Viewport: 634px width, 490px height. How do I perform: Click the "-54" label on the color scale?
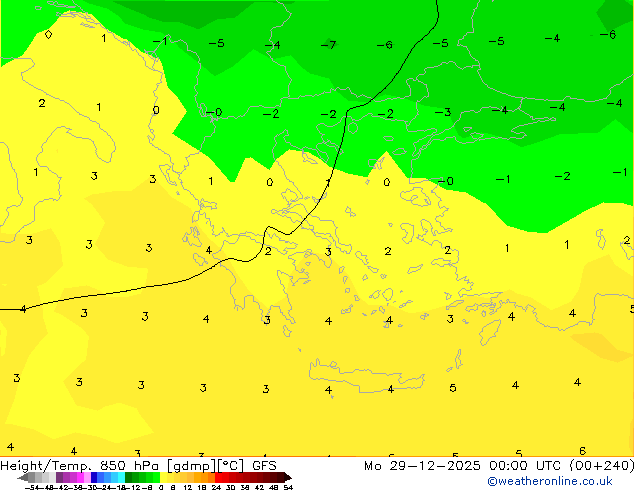coord(32,487)
